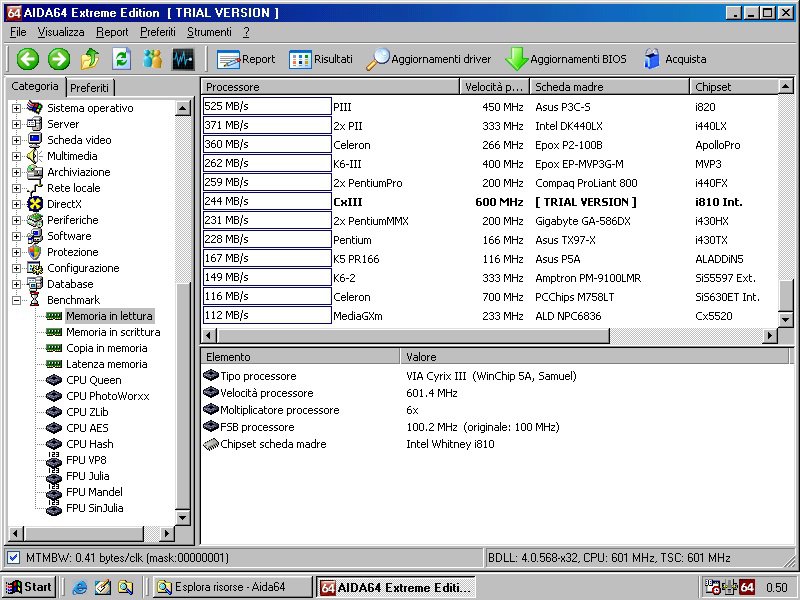Toggle the checkbox in the status bar
This screenshot has height=600, width=800.
pyautogui.click(x=13, y=558)
